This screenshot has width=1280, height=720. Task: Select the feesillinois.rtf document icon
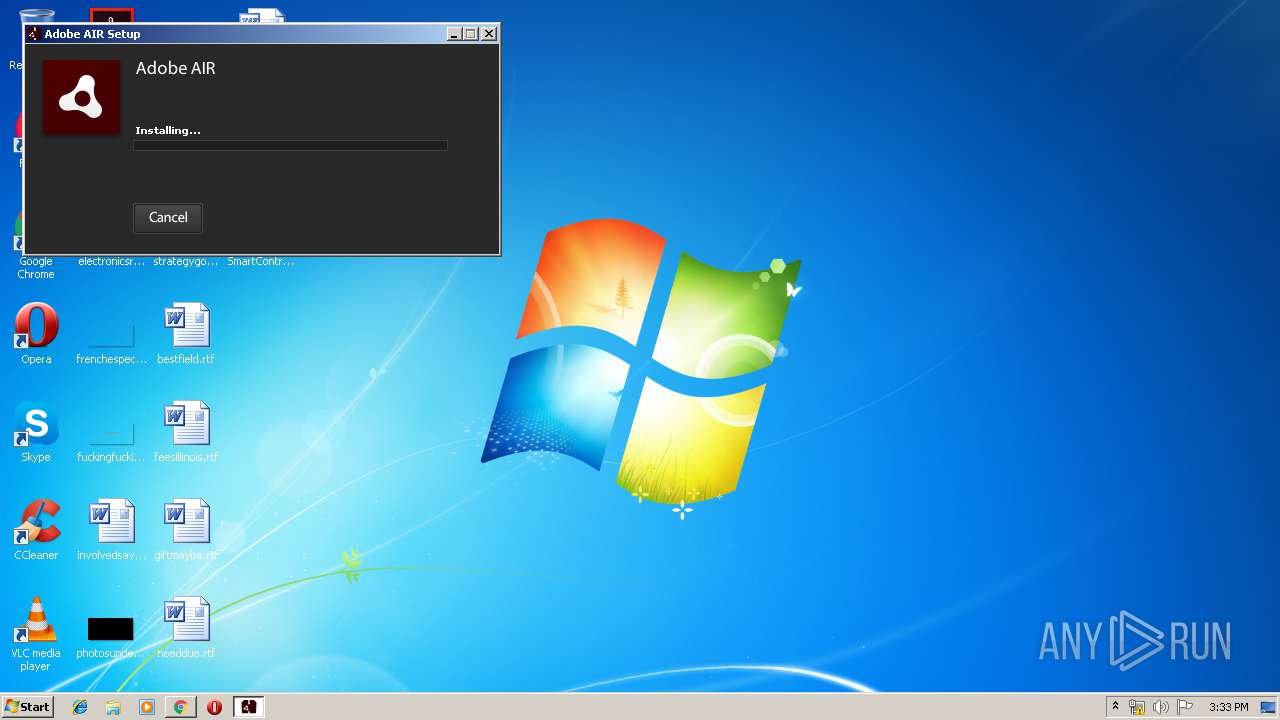click(x=186, y=432)
